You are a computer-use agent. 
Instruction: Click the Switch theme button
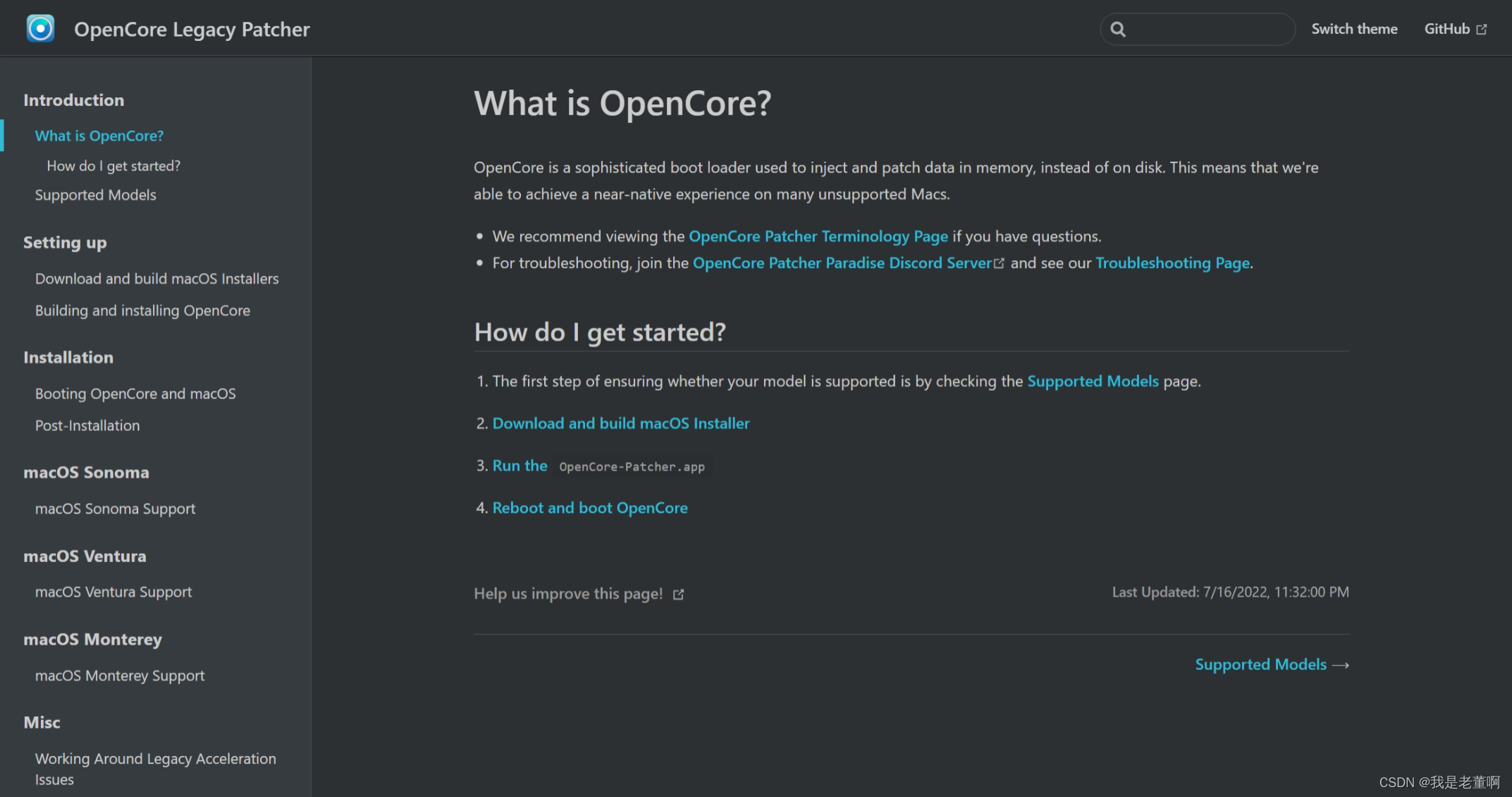(x=1354, y=29)
